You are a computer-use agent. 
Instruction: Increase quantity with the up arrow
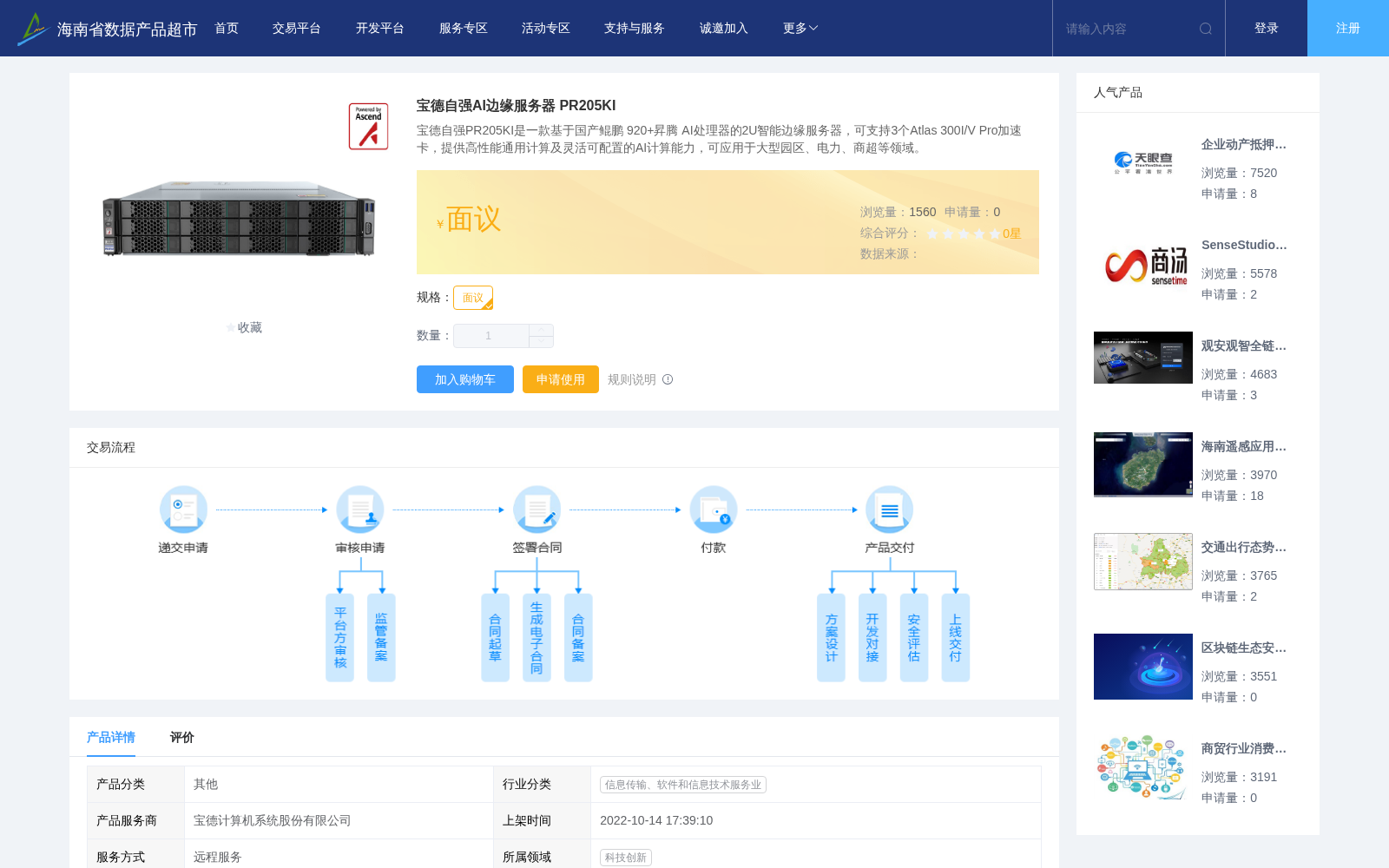[541, 330]
